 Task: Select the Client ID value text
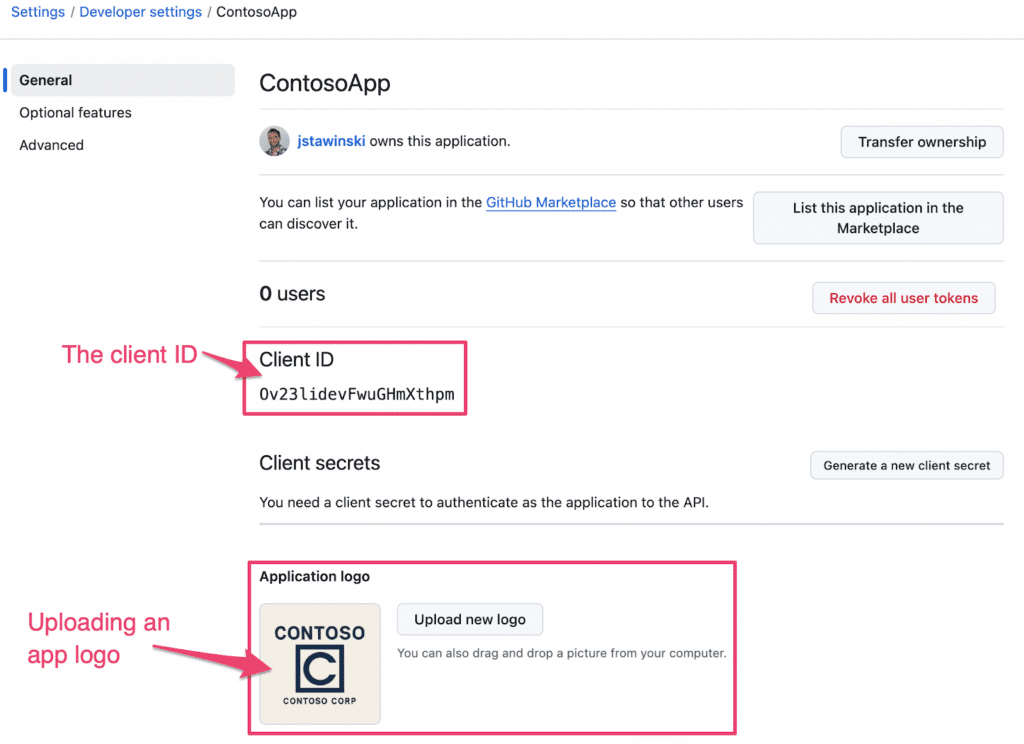357,392
